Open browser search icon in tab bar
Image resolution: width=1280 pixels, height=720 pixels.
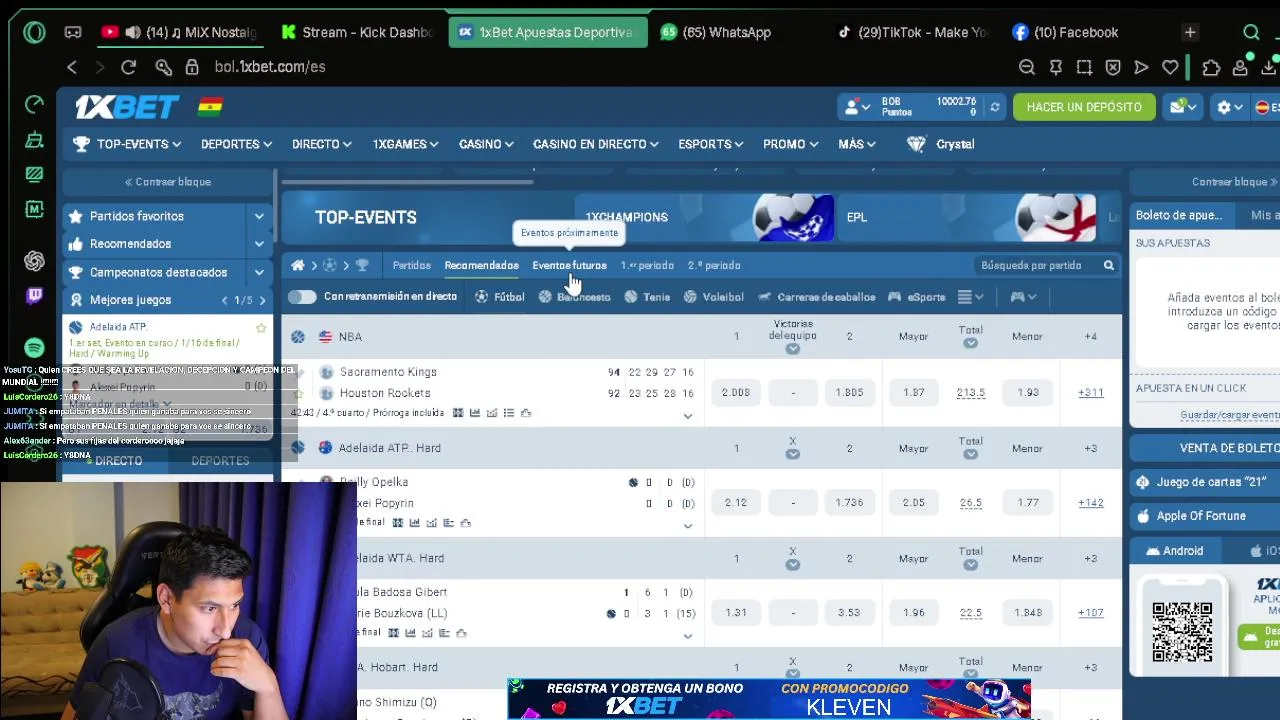[x=1251, y=32]
